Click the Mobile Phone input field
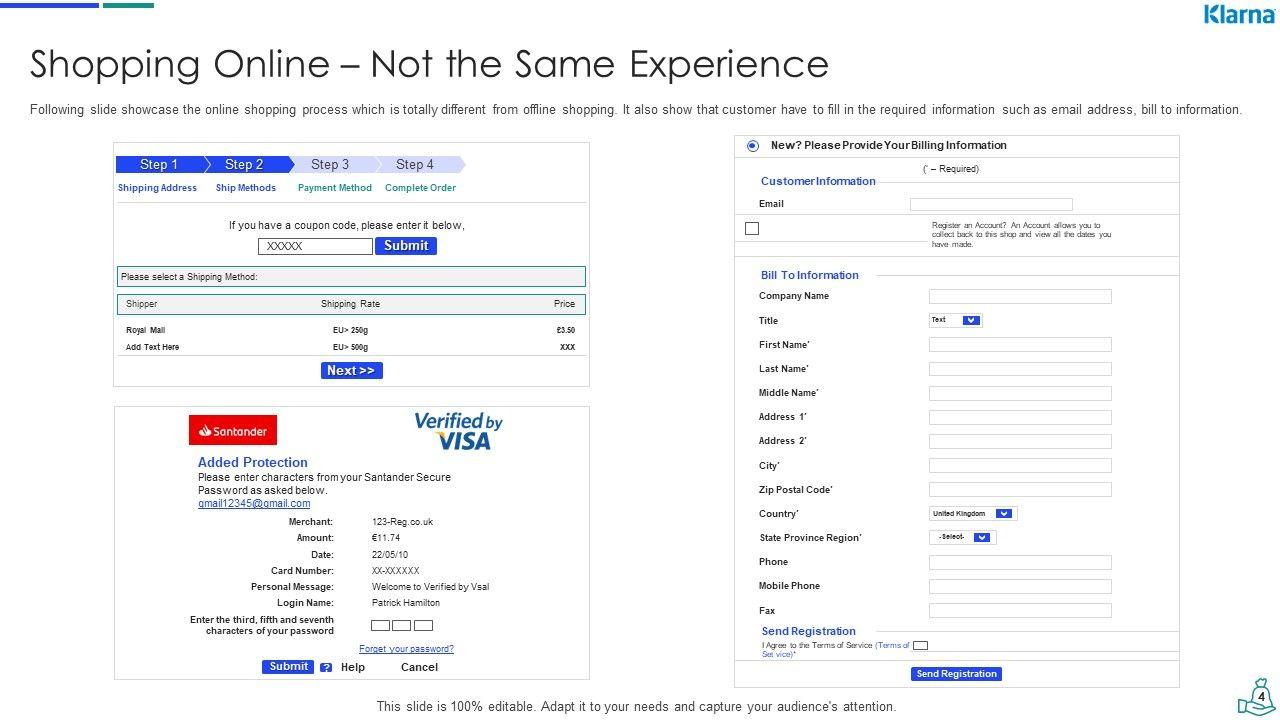Image resolution: width=1280 pixels, height=720 pixels. [x=1020, y=586]
